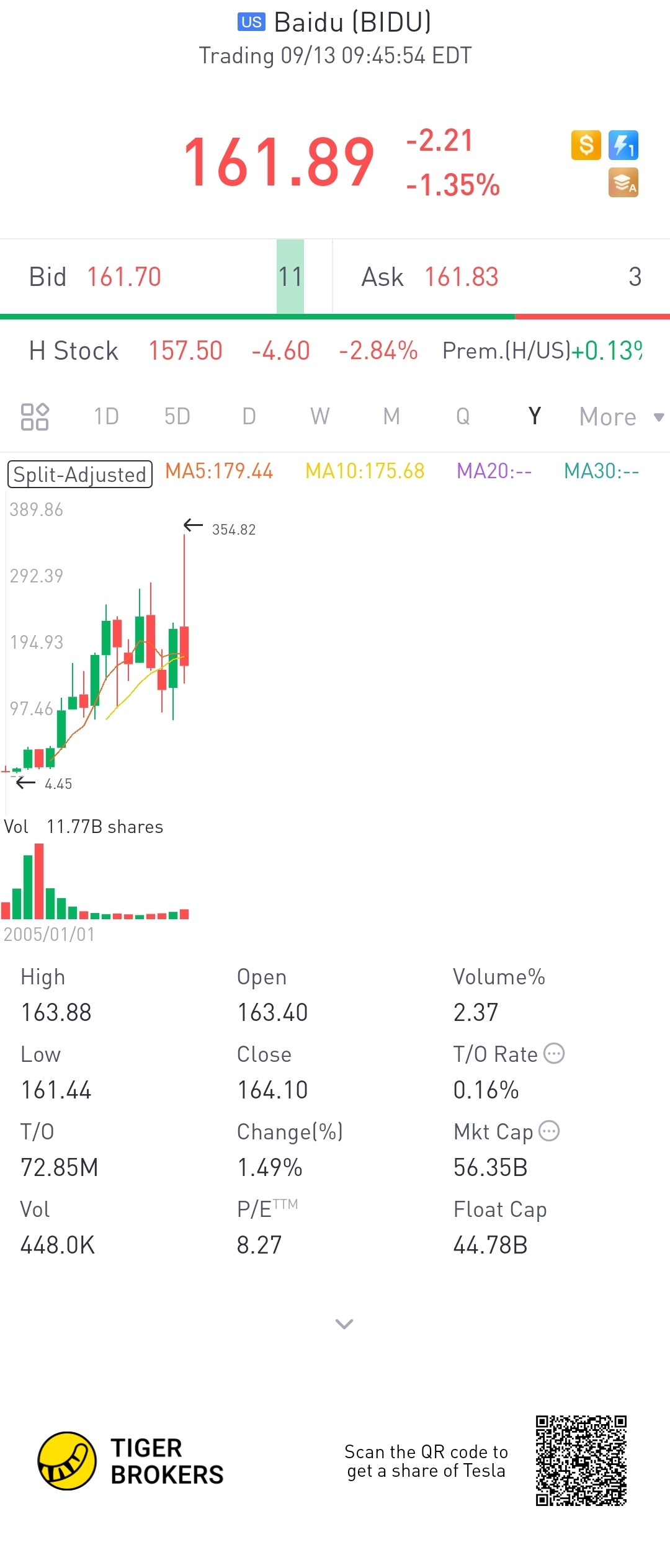Tap the Vol 11.77B shares label
Screen dimensions: 670x1568
pyautogui.click(x=84, y=827)
